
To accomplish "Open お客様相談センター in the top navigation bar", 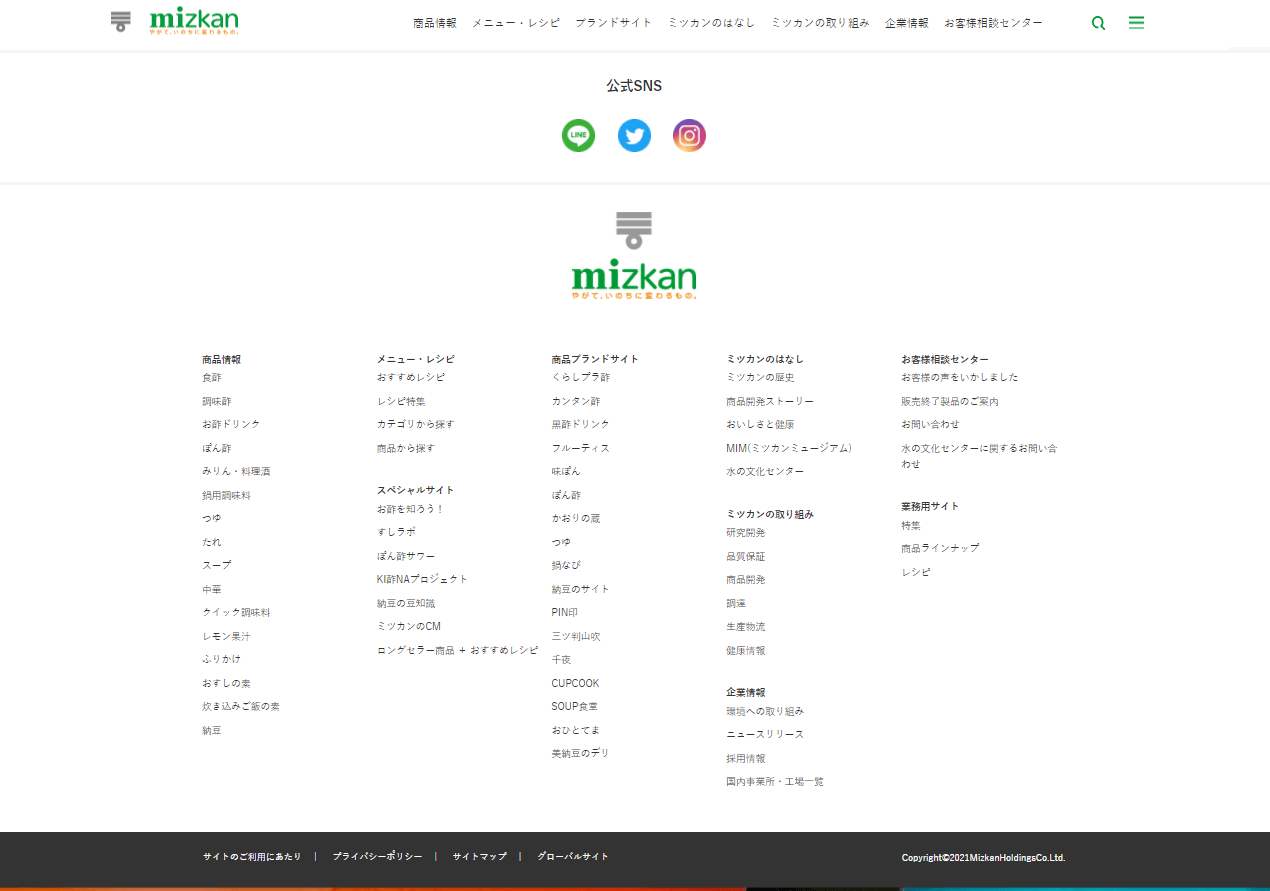I will [993, 23].
